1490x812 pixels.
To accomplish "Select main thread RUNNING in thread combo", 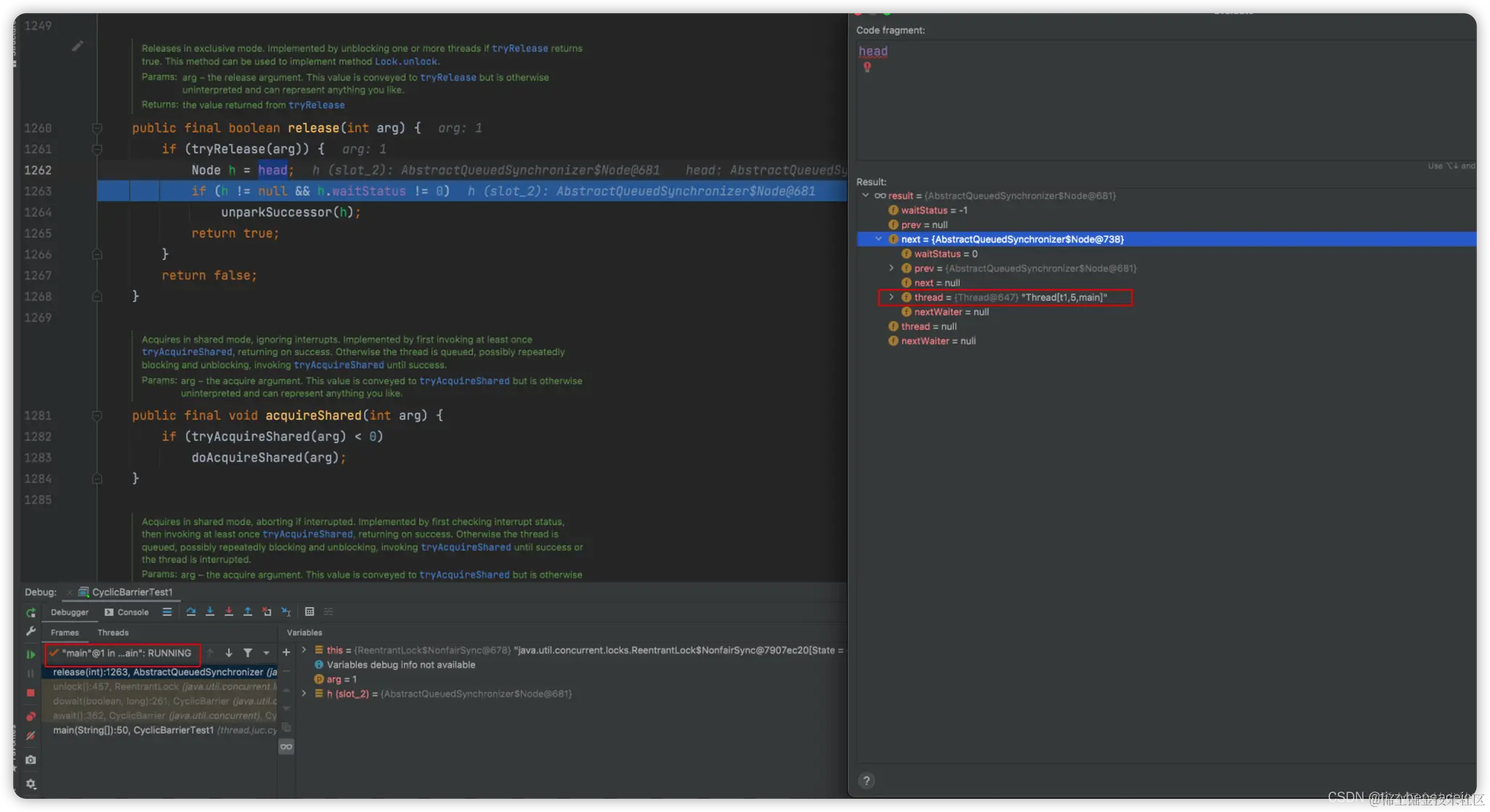I will click(x=121, y=653).
